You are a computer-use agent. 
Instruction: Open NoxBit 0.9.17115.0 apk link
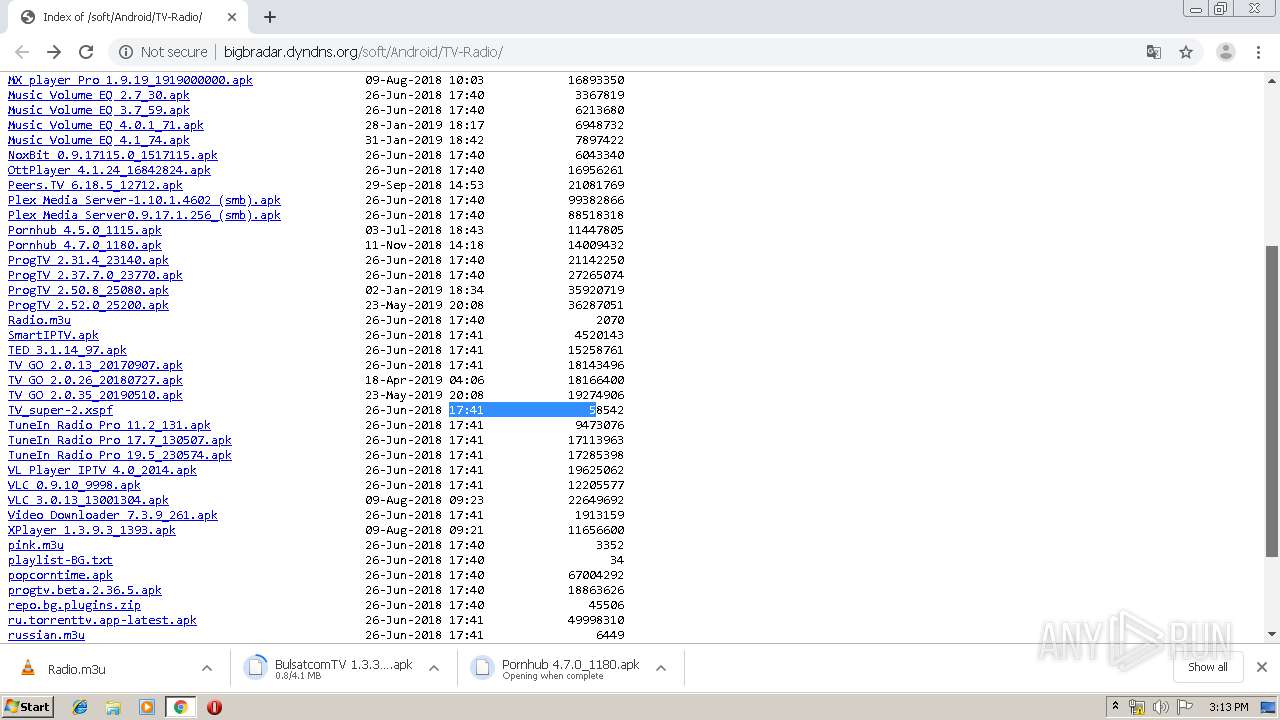point(113,155)
